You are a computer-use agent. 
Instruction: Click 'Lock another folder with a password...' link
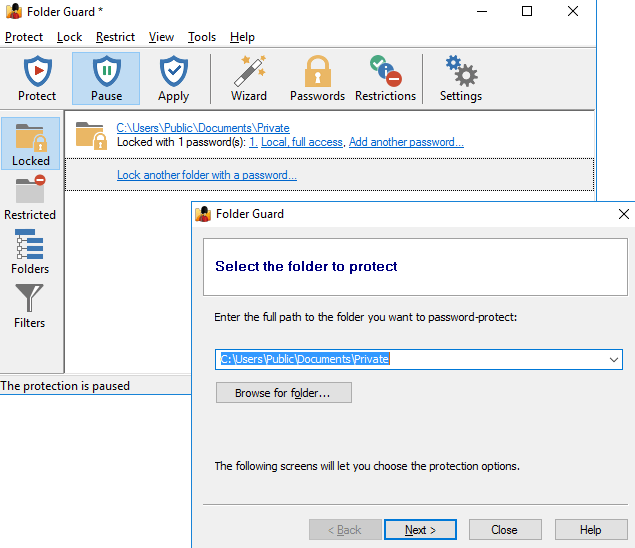[x=207, y=175]
